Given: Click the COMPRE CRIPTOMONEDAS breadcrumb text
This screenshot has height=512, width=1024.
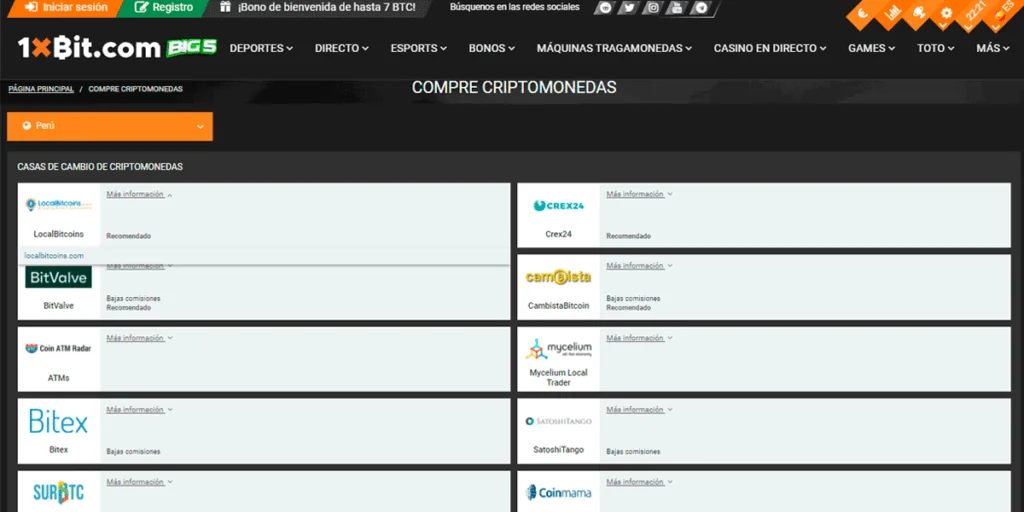Looking at the screenshot, I should 136,89.
